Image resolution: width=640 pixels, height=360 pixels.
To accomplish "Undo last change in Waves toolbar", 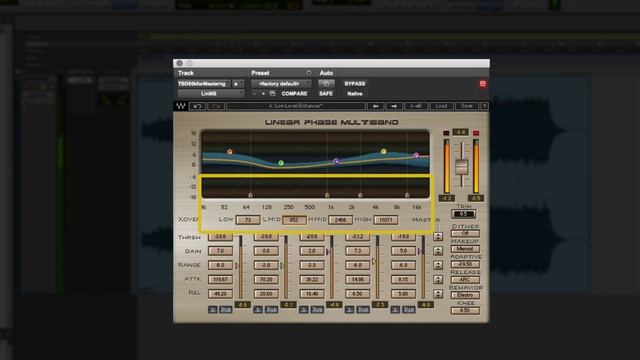I will point(198,106).
